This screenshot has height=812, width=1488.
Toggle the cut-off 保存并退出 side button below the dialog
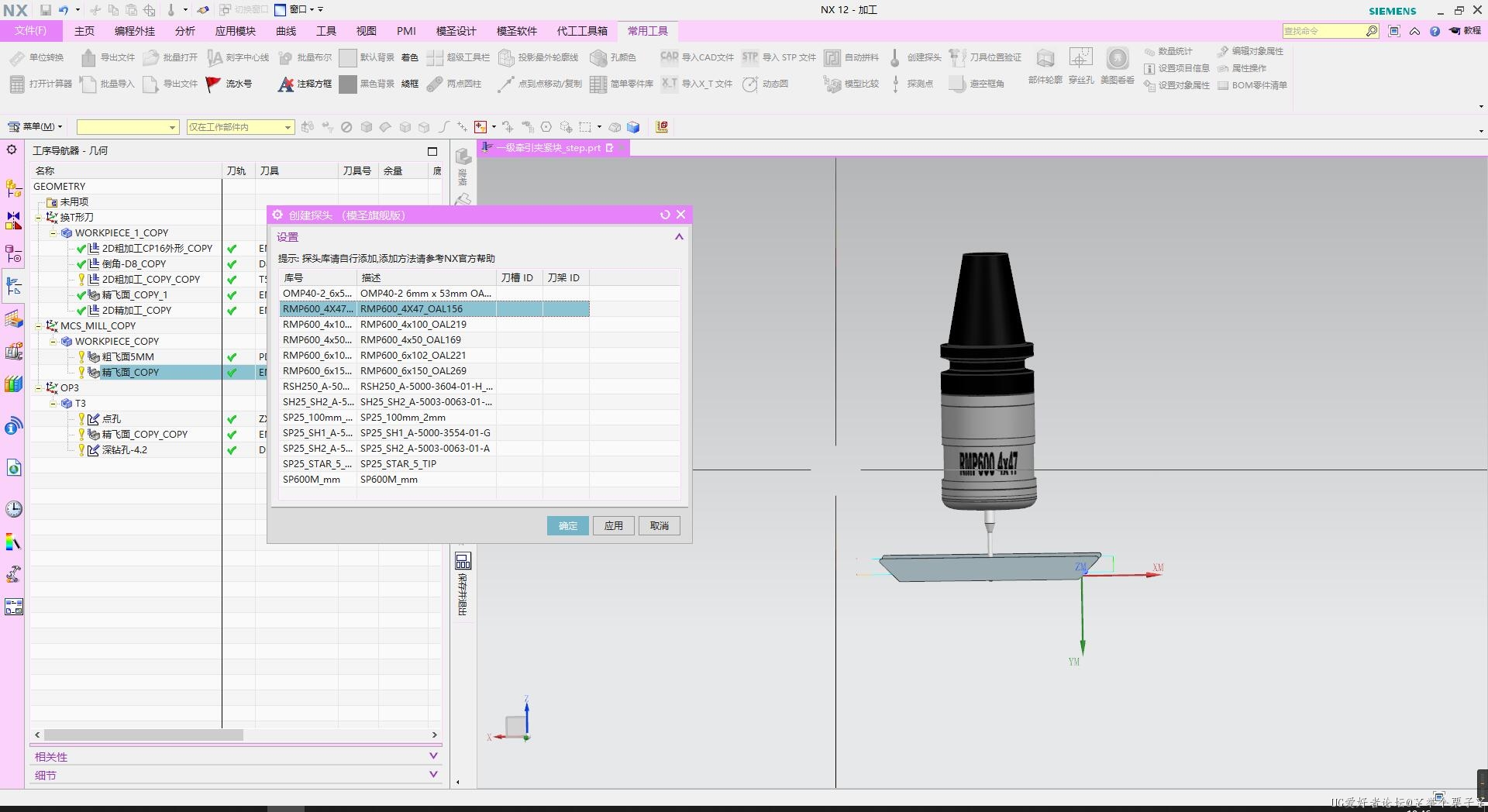[463, 584]
